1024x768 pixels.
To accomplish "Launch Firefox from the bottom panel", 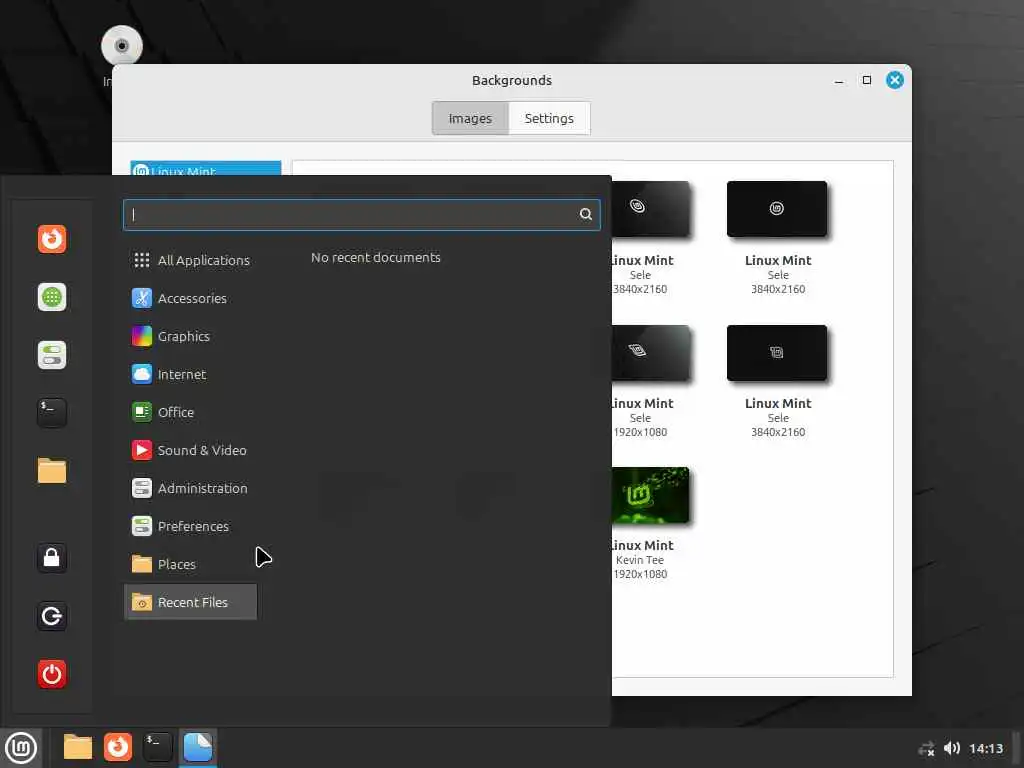I will click(118, 747).
